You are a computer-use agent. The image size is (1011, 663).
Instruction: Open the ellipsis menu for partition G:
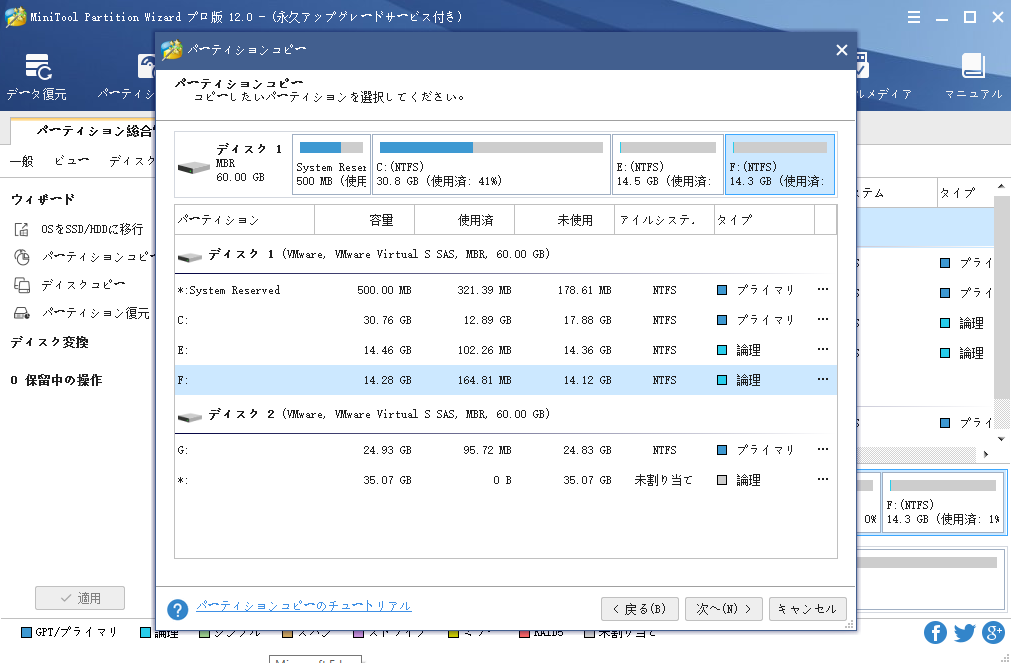[x=822, y=449]
